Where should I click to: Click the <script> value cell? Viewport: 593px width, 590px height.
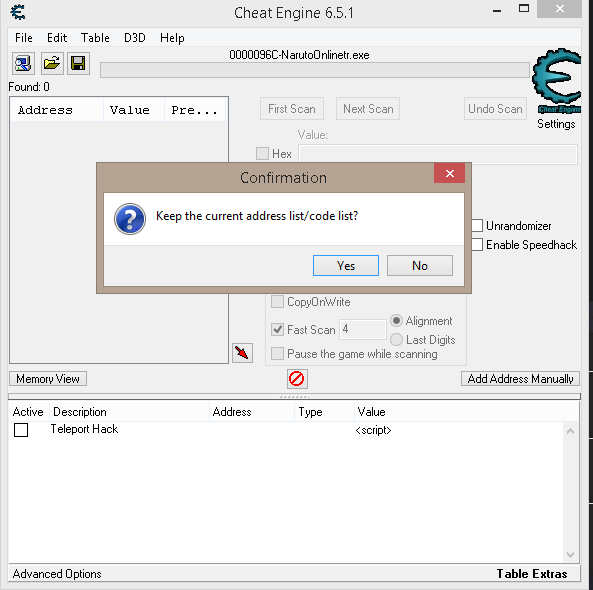pyautogui.click(x=373, y=430)
